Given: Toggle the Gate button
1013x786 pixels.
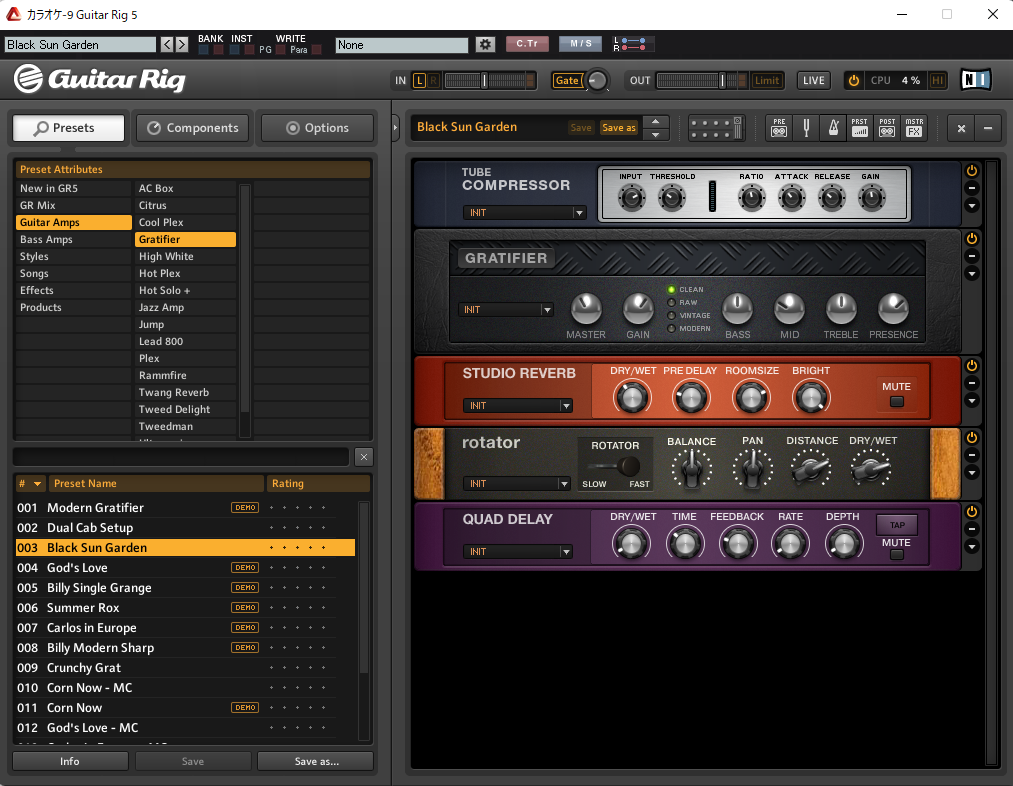Looking at the screenshot, I should click(567, 80).
